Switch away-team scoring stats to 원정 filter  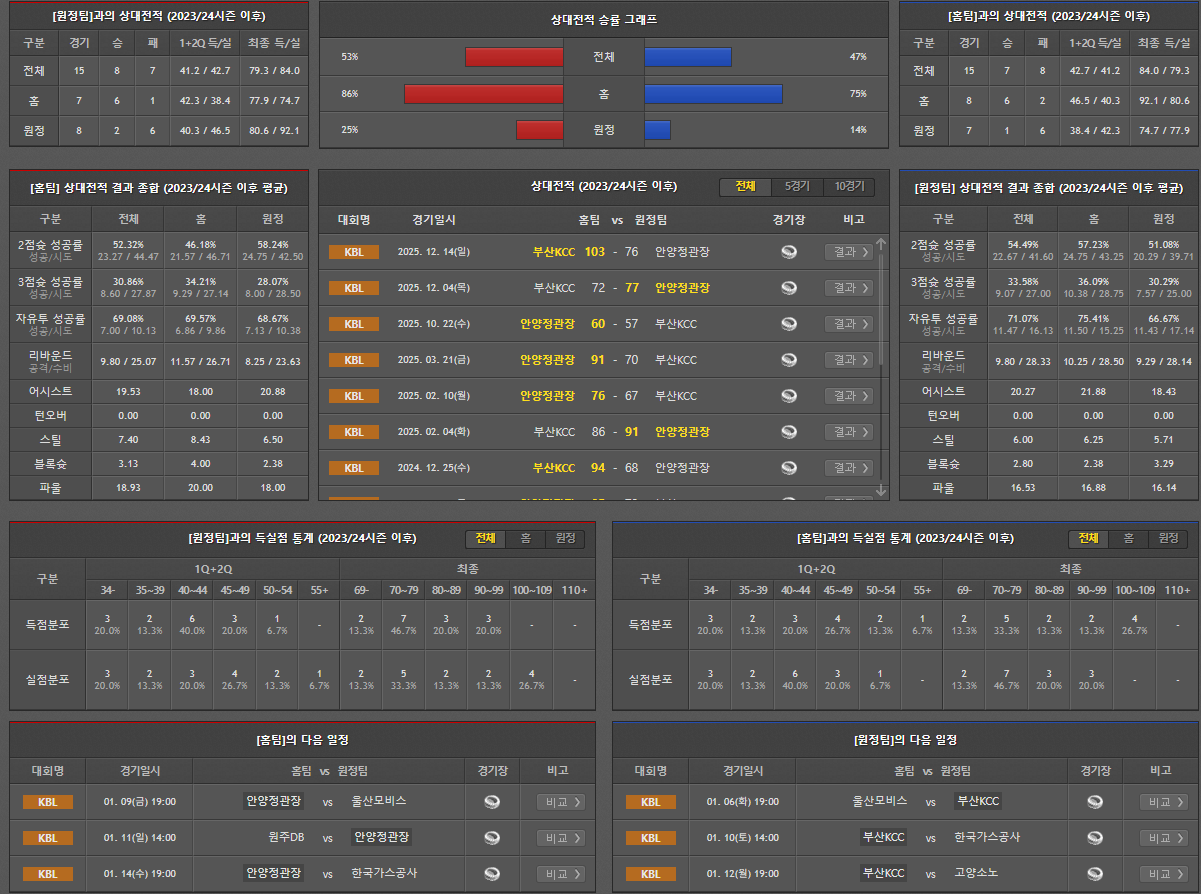click(565, 539)
